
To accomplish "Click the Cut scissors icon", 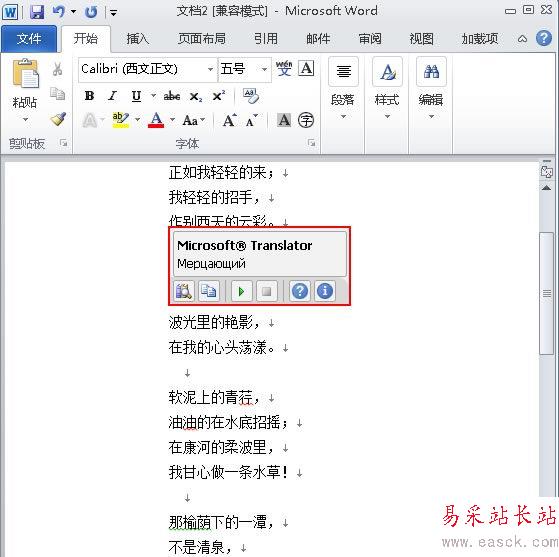I will tap(57, 69).
